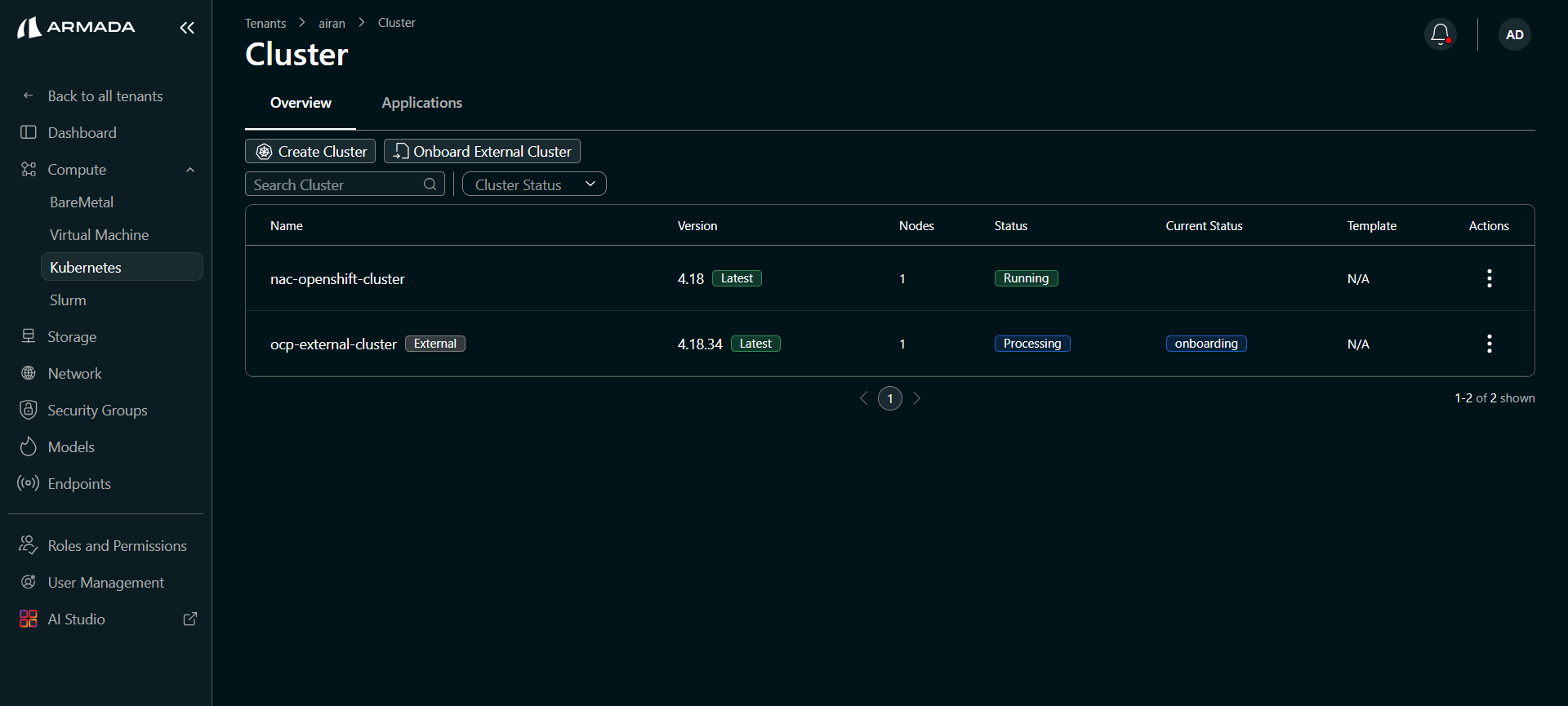Click the search magnifier icon
This screenshot has width=1568, height=706.
click(x=430, y=184)
